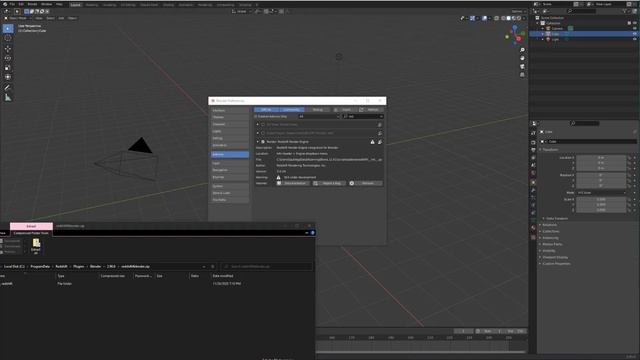Click the Location X value field
Viewport: 640px width, 360px height.
click(x=601, y=158)
